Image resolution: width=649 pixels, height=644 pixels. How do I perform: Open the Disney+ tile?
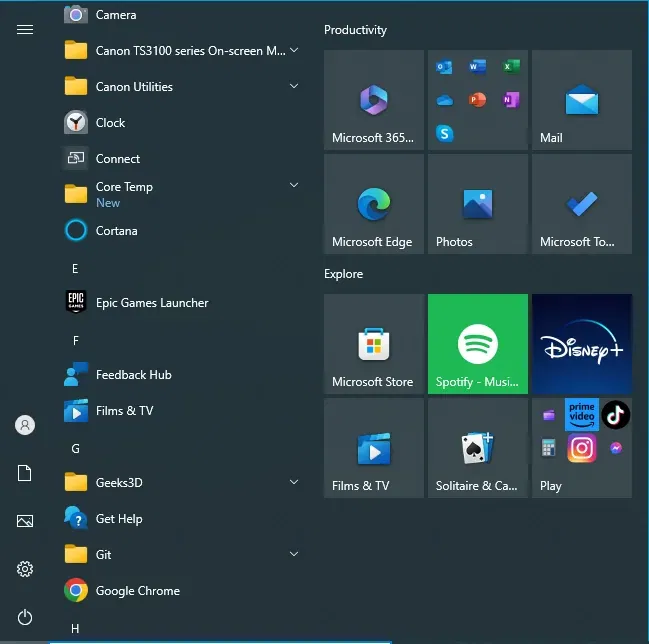tap(582, 344)
